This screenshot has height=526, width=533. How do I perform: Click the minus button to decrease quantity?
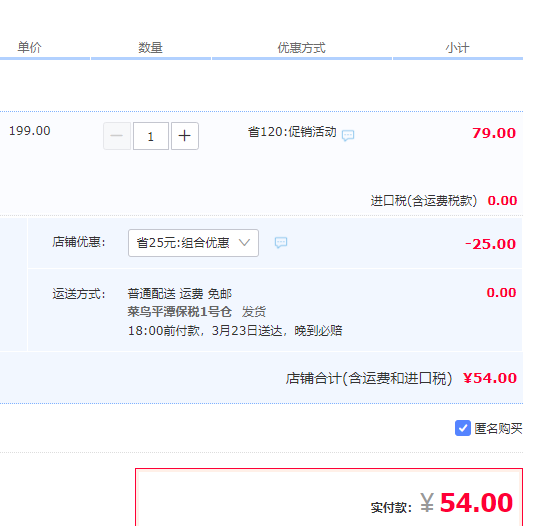click(117, 136)
